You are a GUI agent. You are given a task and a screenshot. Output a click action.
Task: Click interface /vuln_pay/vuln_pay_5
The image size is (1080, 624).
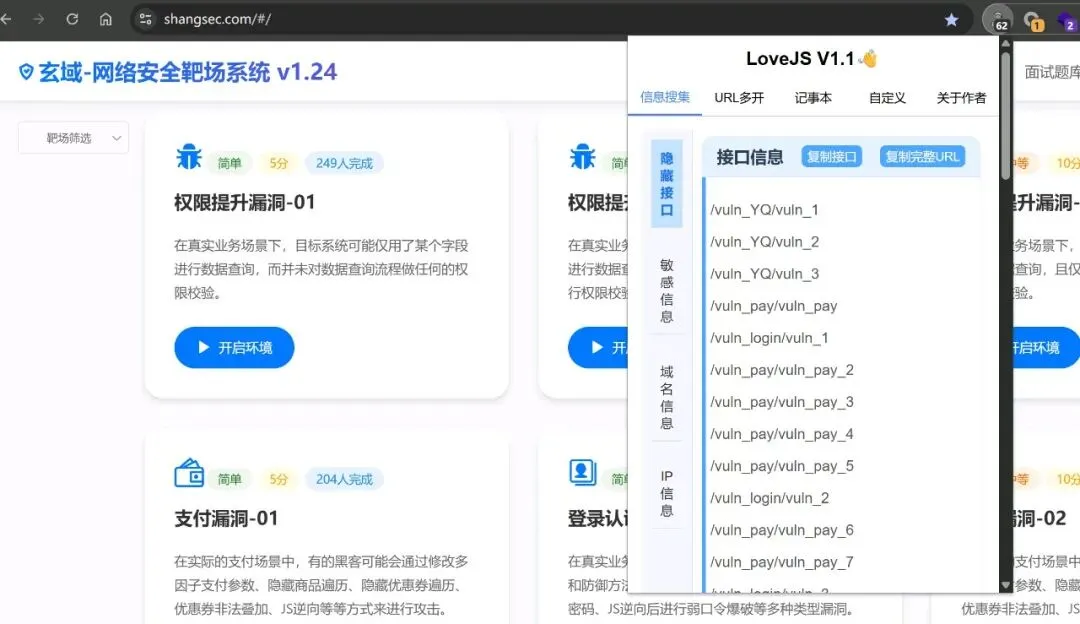782,466
